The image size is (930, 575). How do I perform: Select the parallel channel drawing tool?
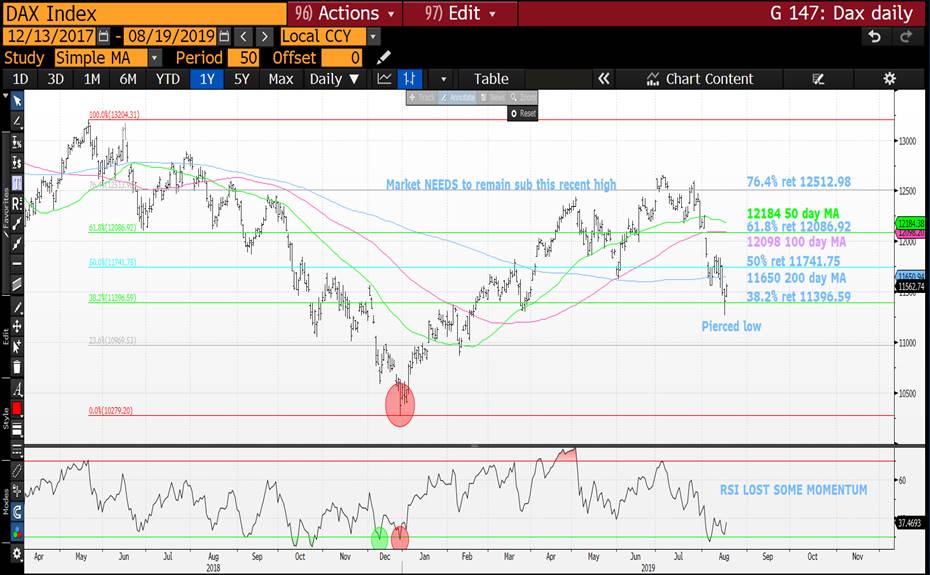click(17, 284)
